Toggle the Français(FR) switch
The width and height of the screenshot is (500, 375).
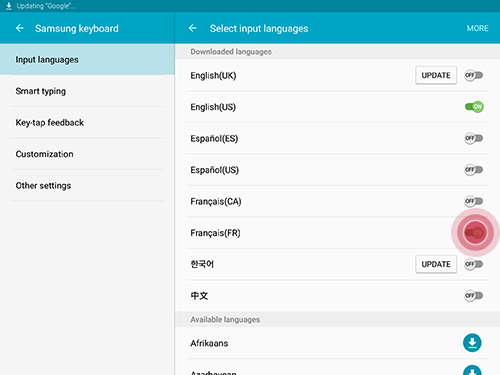pos(474,232)
